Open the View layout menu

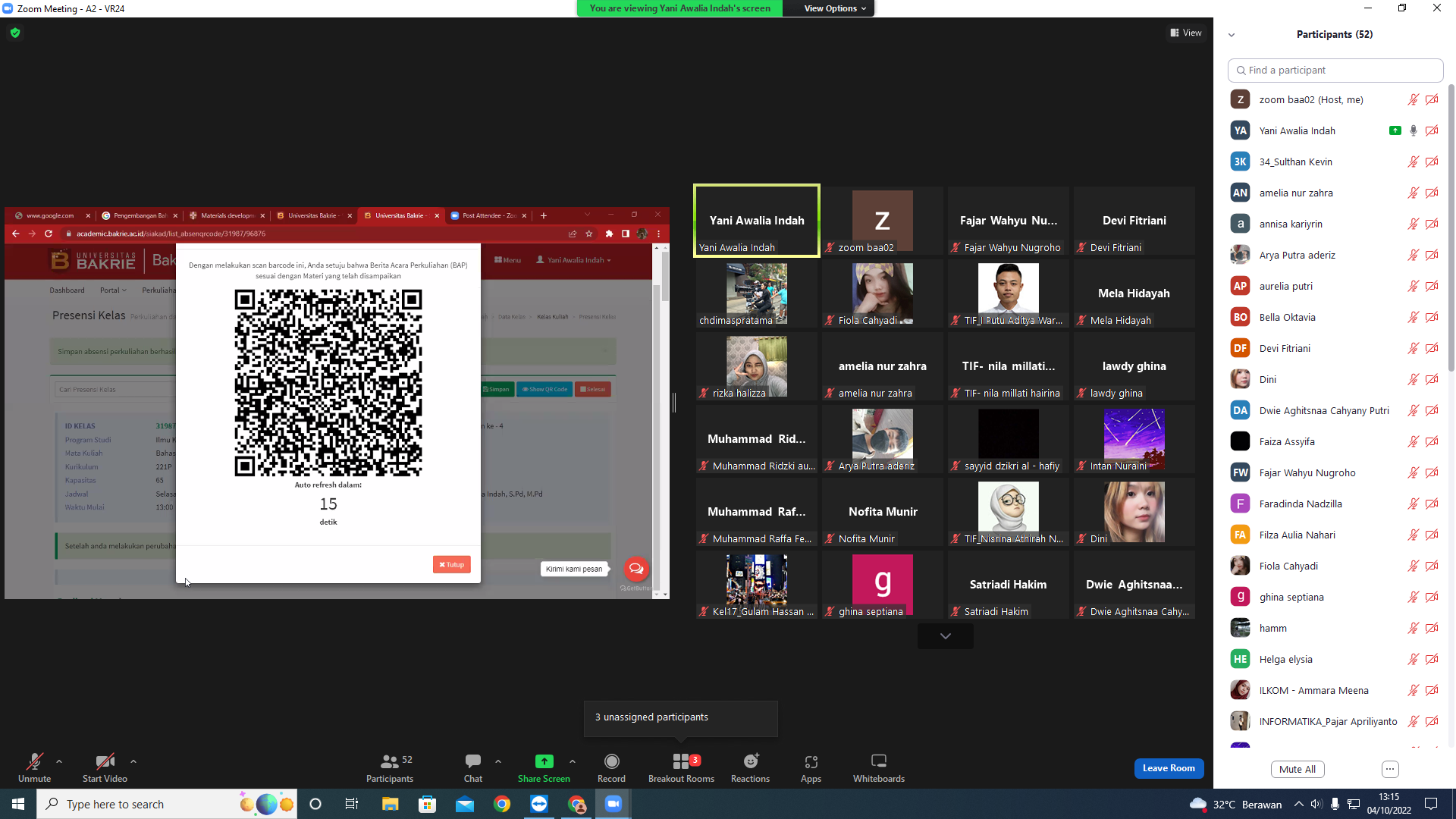[1186, 33]
